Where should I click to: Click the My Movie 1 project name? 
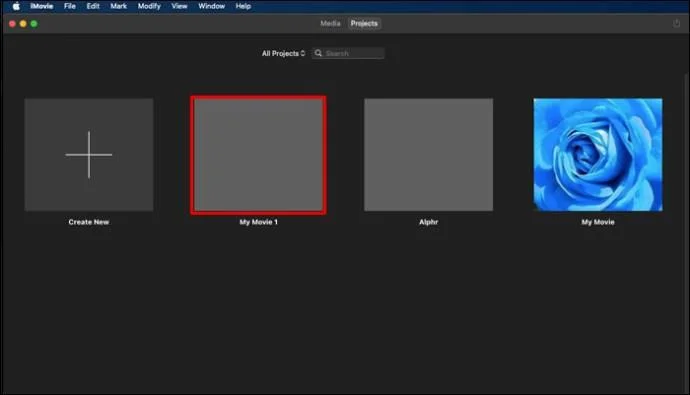(258, 222)
